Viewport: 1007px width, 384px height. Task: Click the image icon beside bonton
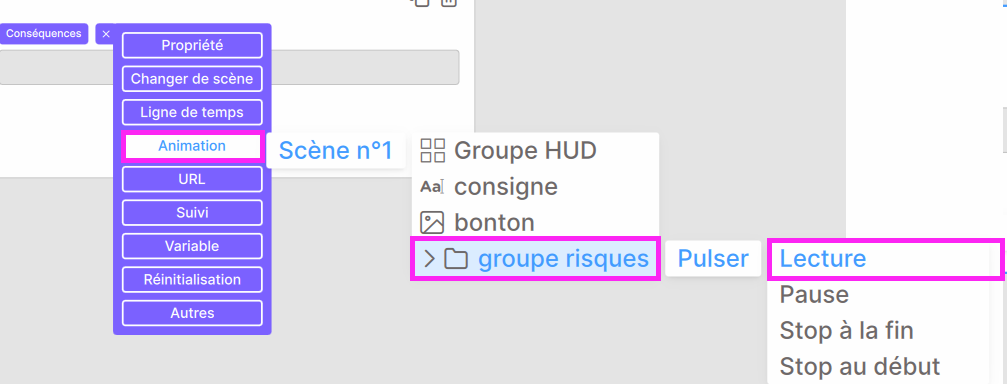click(432, 223)
